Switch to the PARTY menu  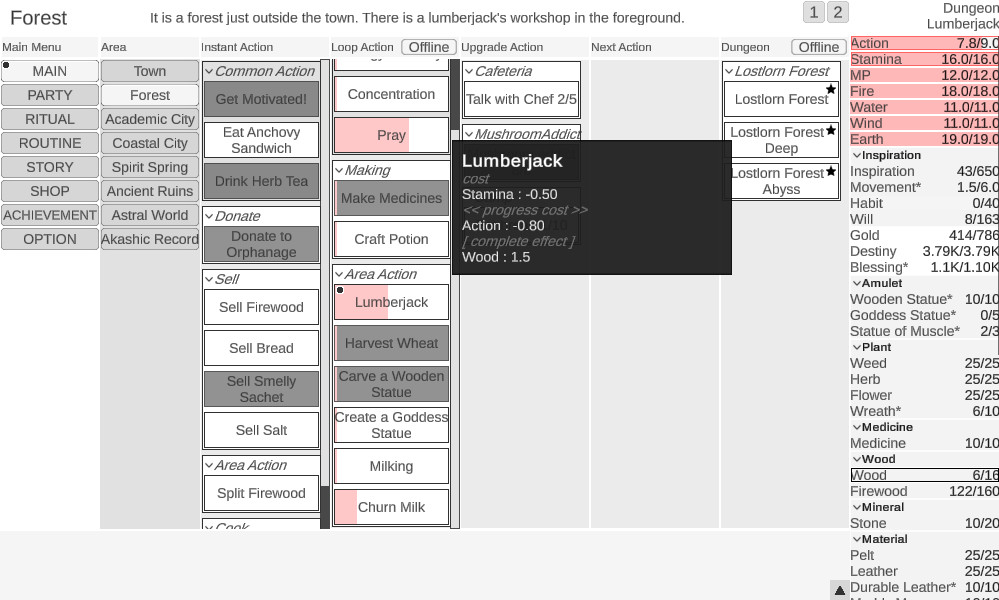[x=49, y=95]
